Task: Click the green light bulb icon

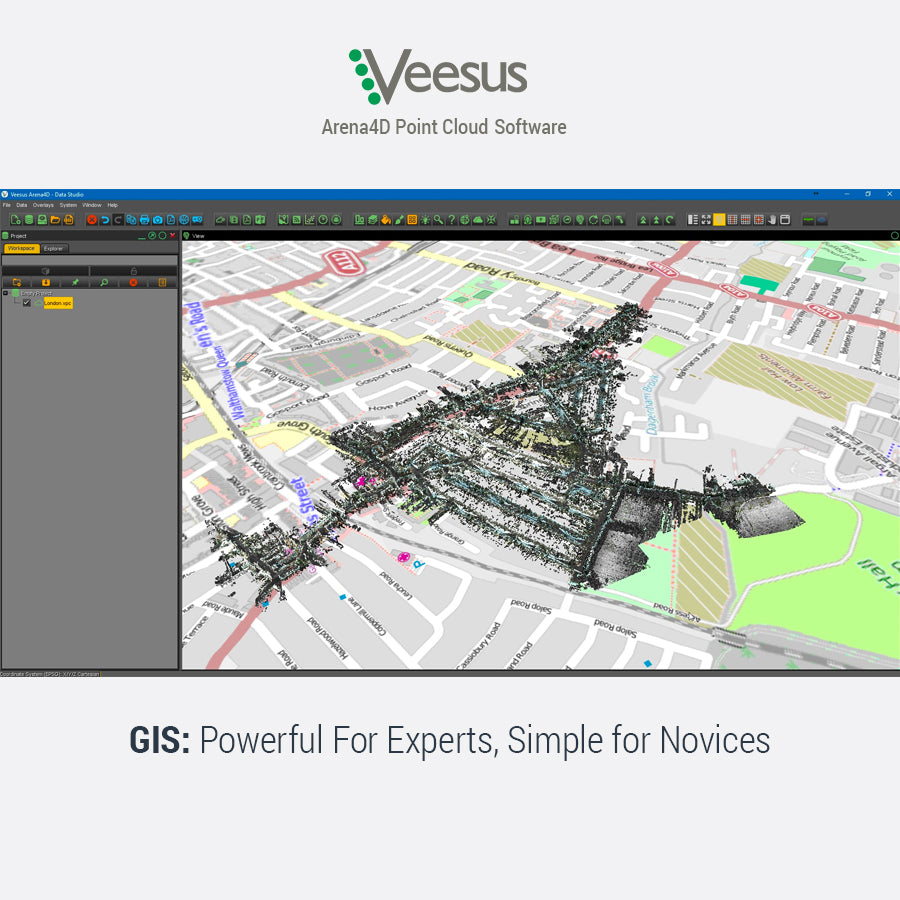Action: [x=425, y=220]
